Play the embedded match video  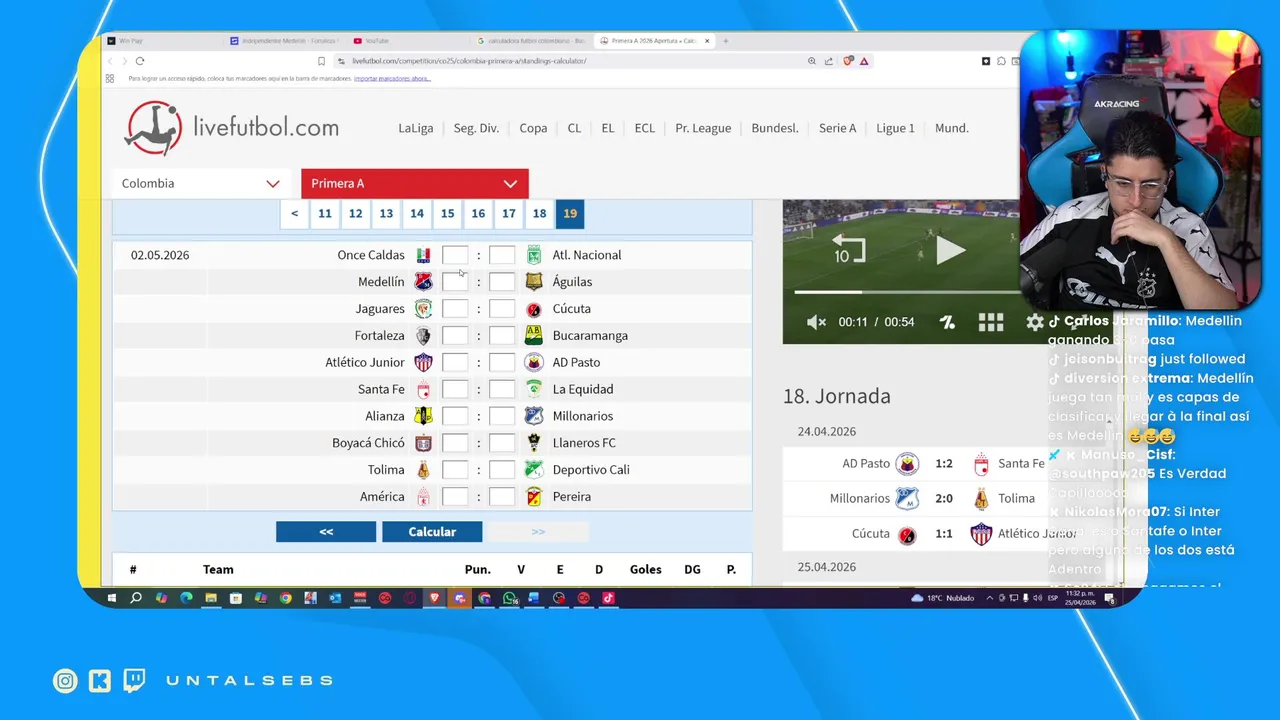point(949,250)
